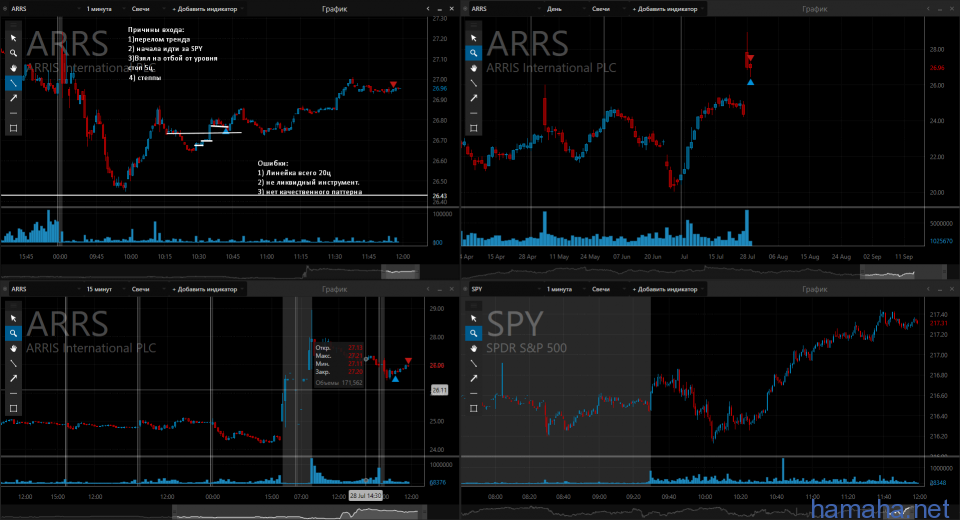Click the navigator range thumb under ARRS 1 минута chart
960x520 pixels.
[x=400, y=271]
